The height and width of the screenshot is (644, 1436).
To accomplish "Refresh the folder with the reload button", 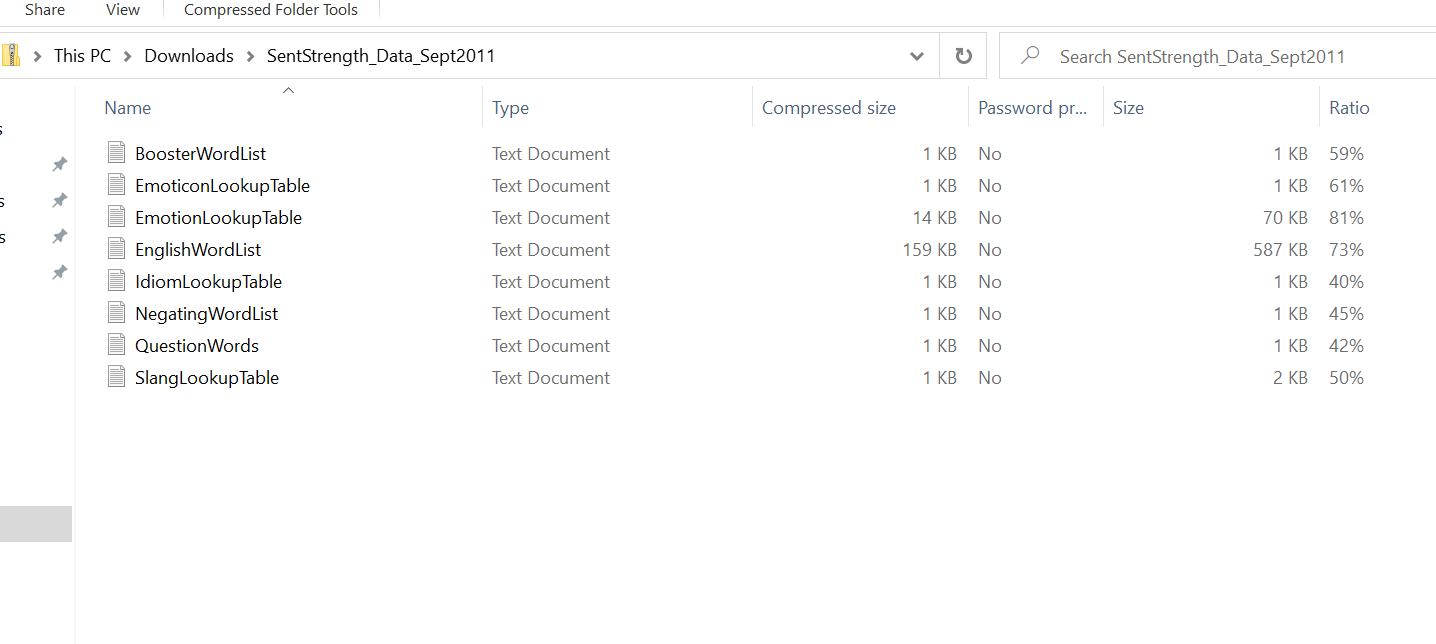I will (963, 56).
